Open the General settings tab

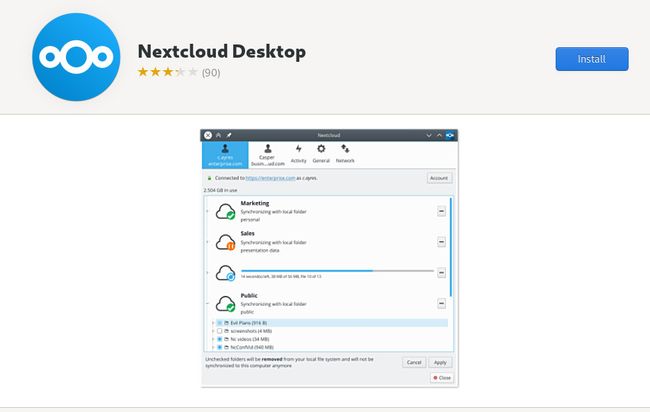pyautogui.click(x=321, y=154)
